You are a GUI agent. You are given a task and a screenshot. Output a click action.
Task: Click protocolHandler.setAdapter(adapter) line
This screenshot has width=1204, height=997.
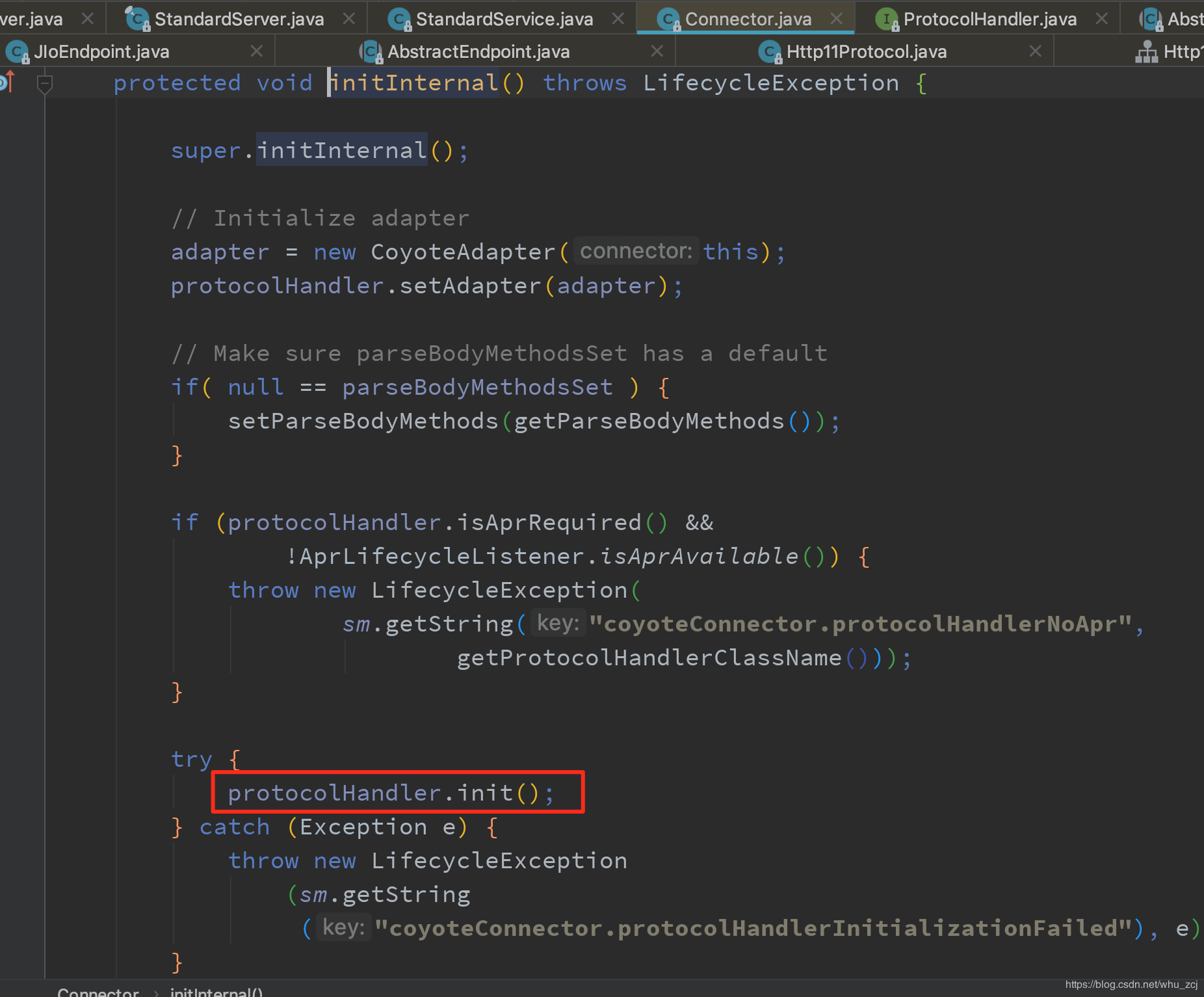pos(426,286)
